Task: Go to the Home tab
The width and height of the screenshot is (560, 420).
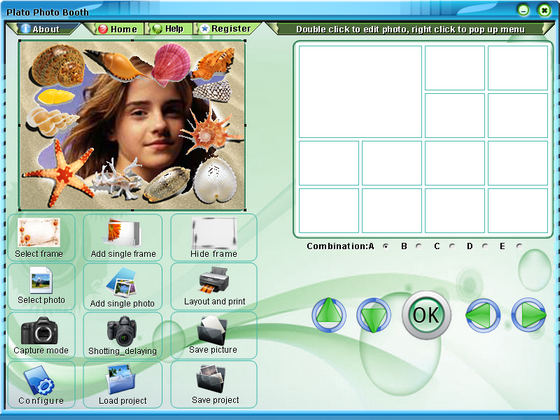Action: pos(118,29)
